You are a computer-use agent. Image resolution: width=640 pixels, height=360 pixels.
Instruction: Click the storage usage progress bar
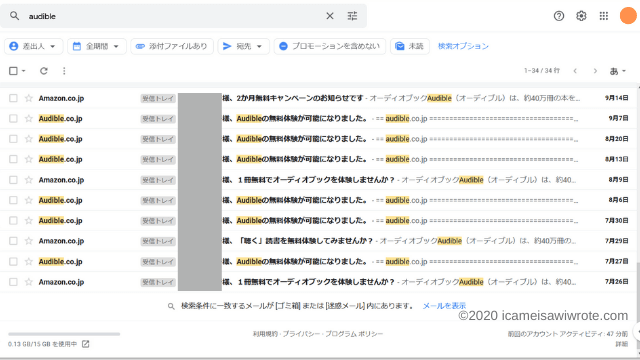(64, 334)
